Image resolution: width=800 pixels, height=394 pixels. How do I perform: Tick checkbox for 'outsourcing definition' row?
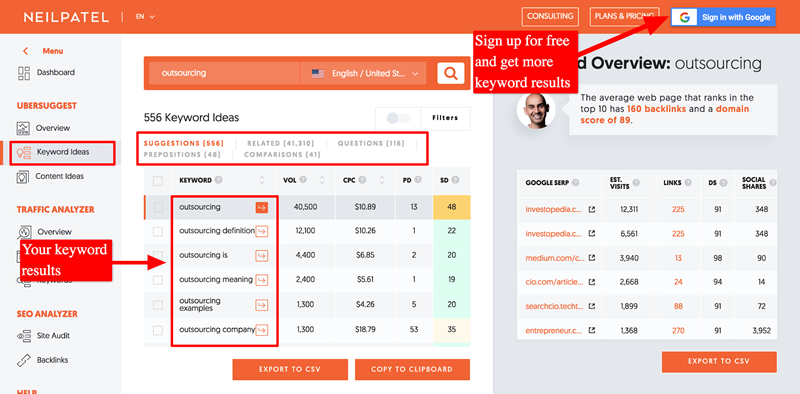click(x=158, y=232)
